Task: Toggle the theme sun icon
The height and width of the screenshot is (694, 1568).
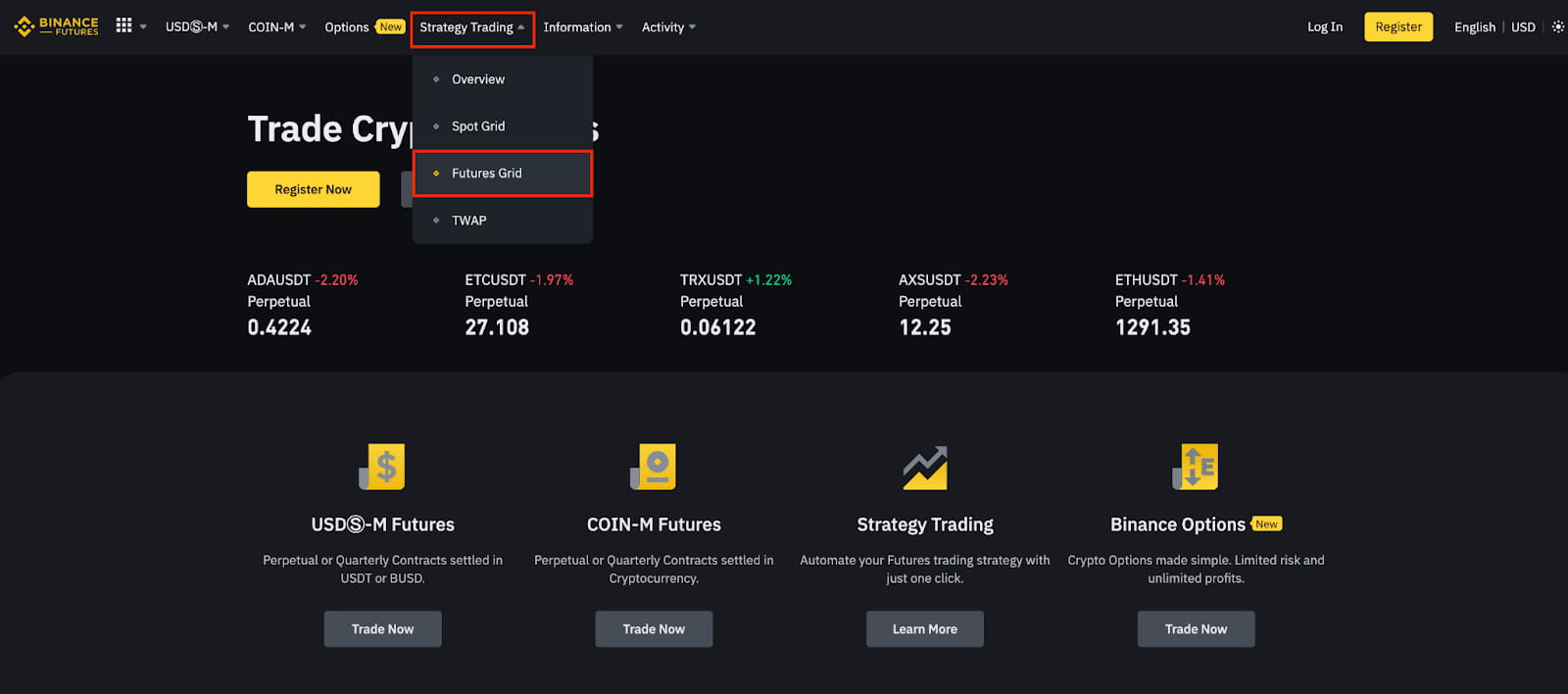Action: coord(1558,26)
